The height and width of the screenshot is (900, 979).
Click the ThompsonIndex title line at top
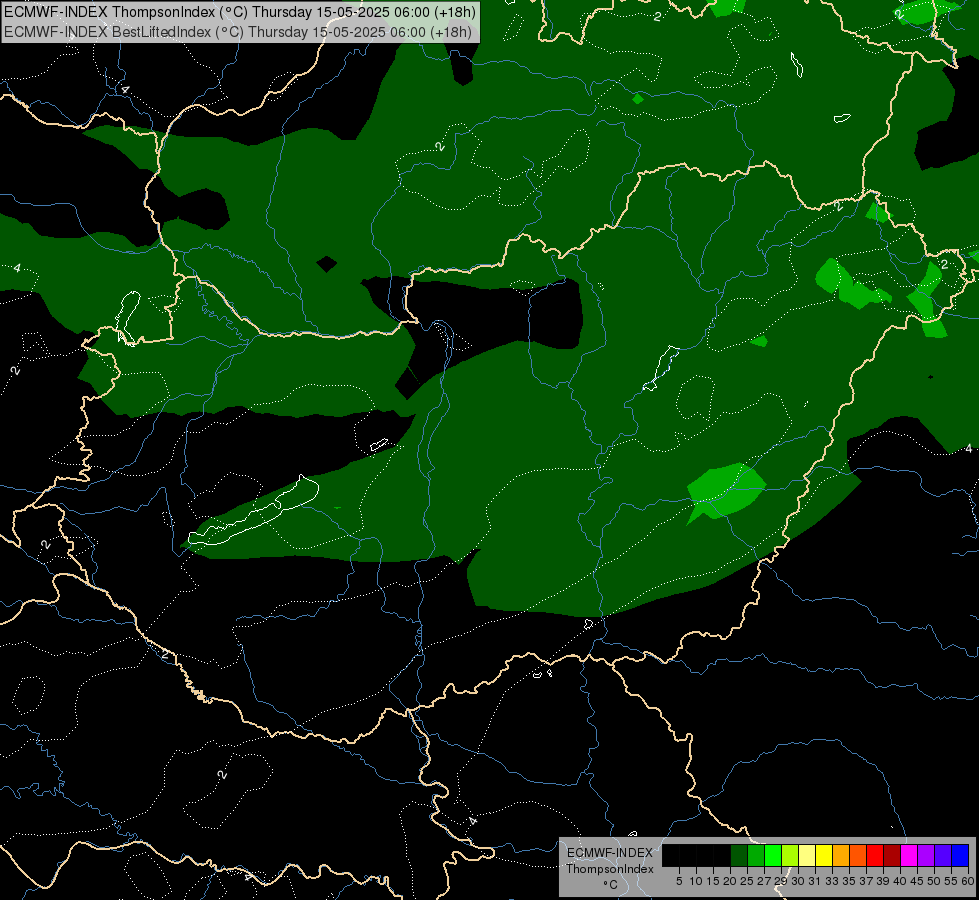point(240,11)
